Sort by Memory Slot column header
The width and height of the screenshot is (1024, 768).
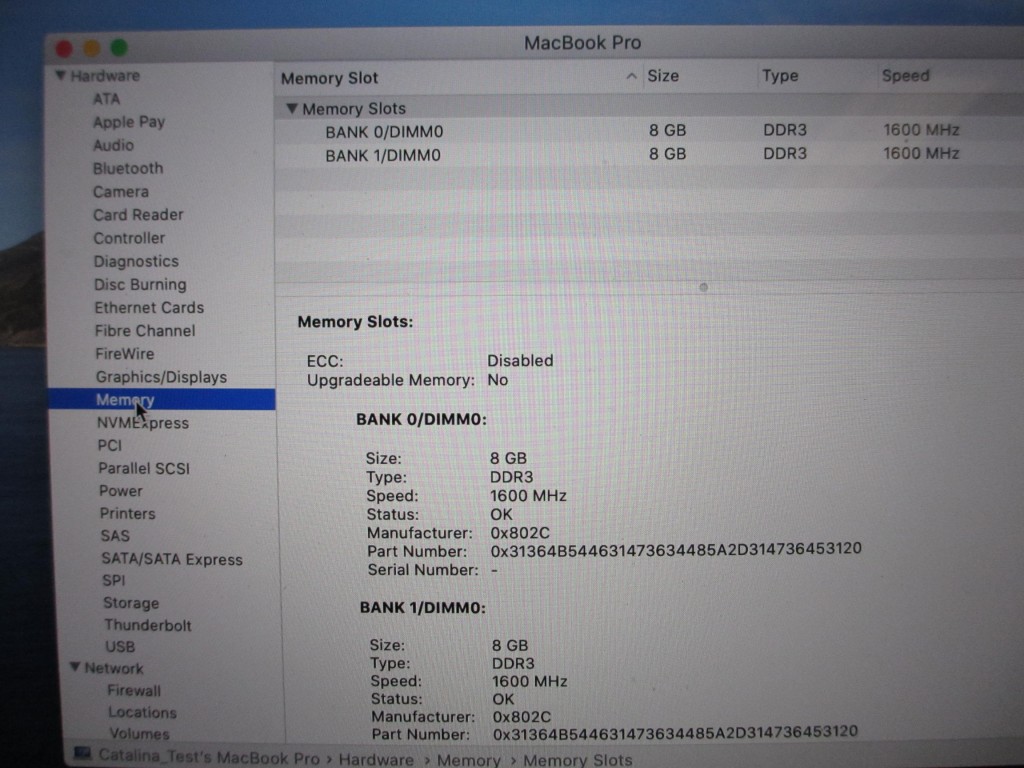point(329,78)
